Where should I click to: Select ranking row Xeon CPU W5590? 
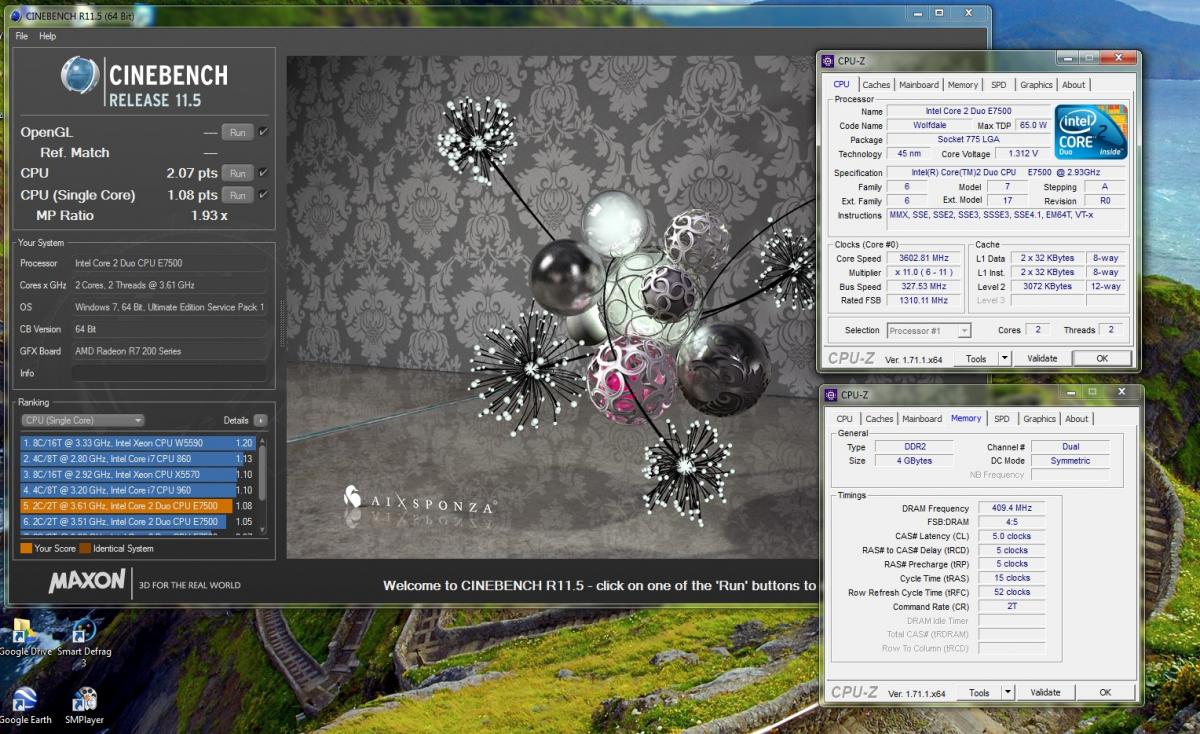[x=137, y=442]
